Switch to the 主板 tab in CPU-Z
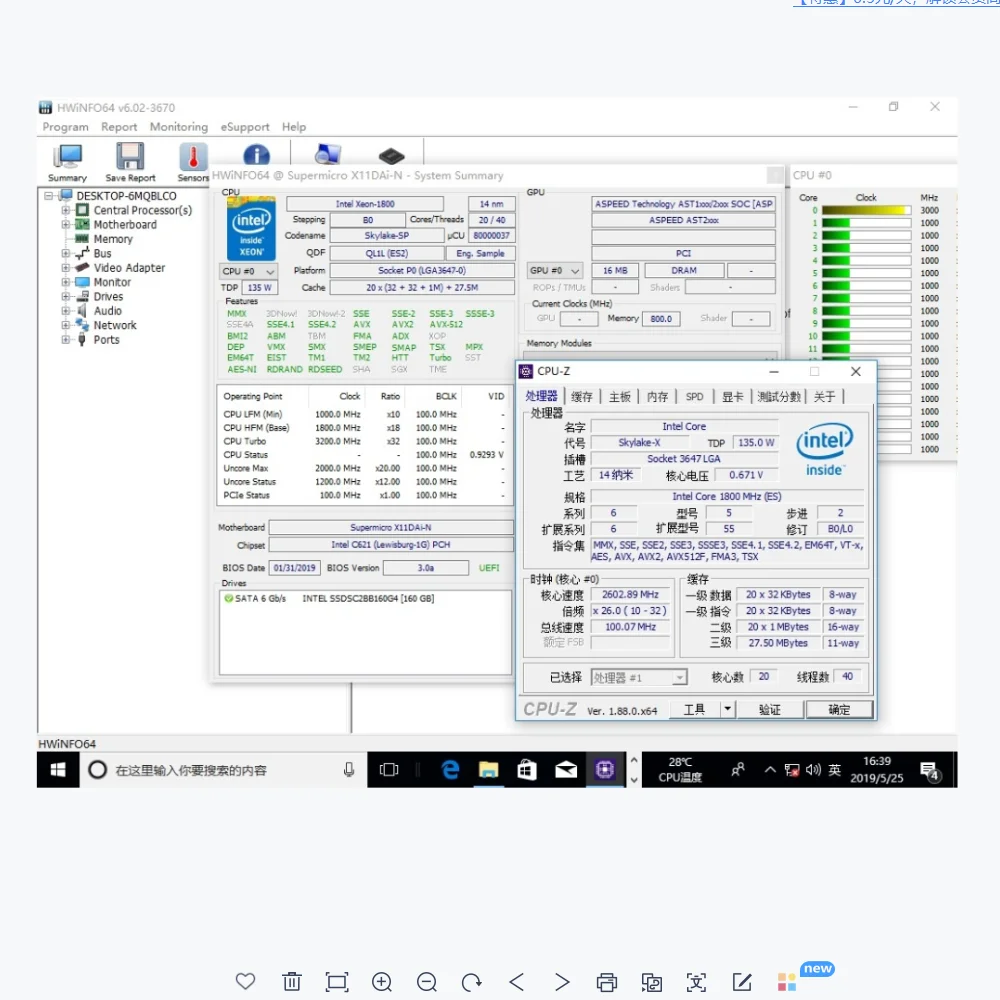 coord(619,397)
